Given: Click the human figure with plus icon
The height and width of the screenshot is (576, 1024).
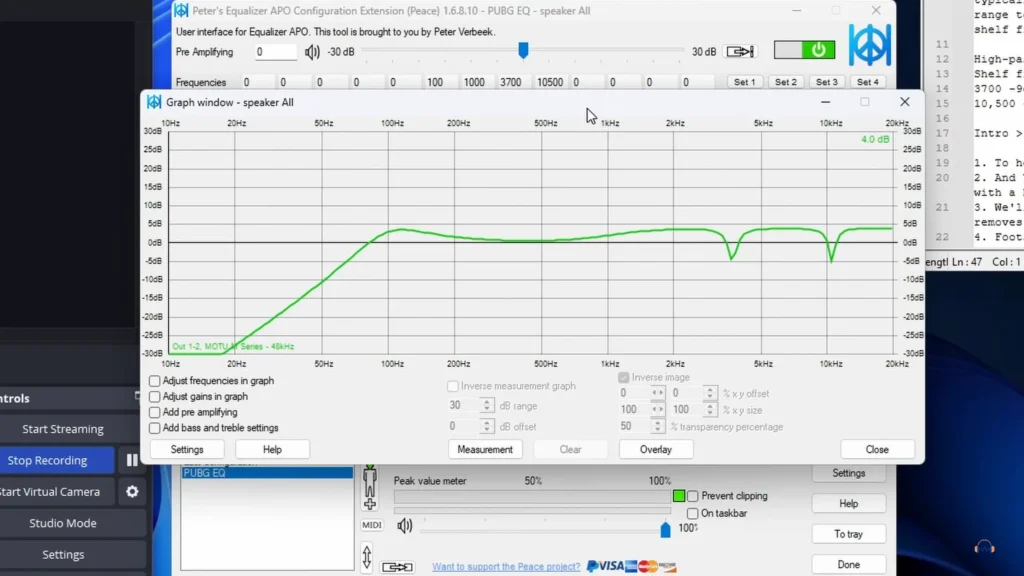Looking at the screenshot, I should 370,487.
